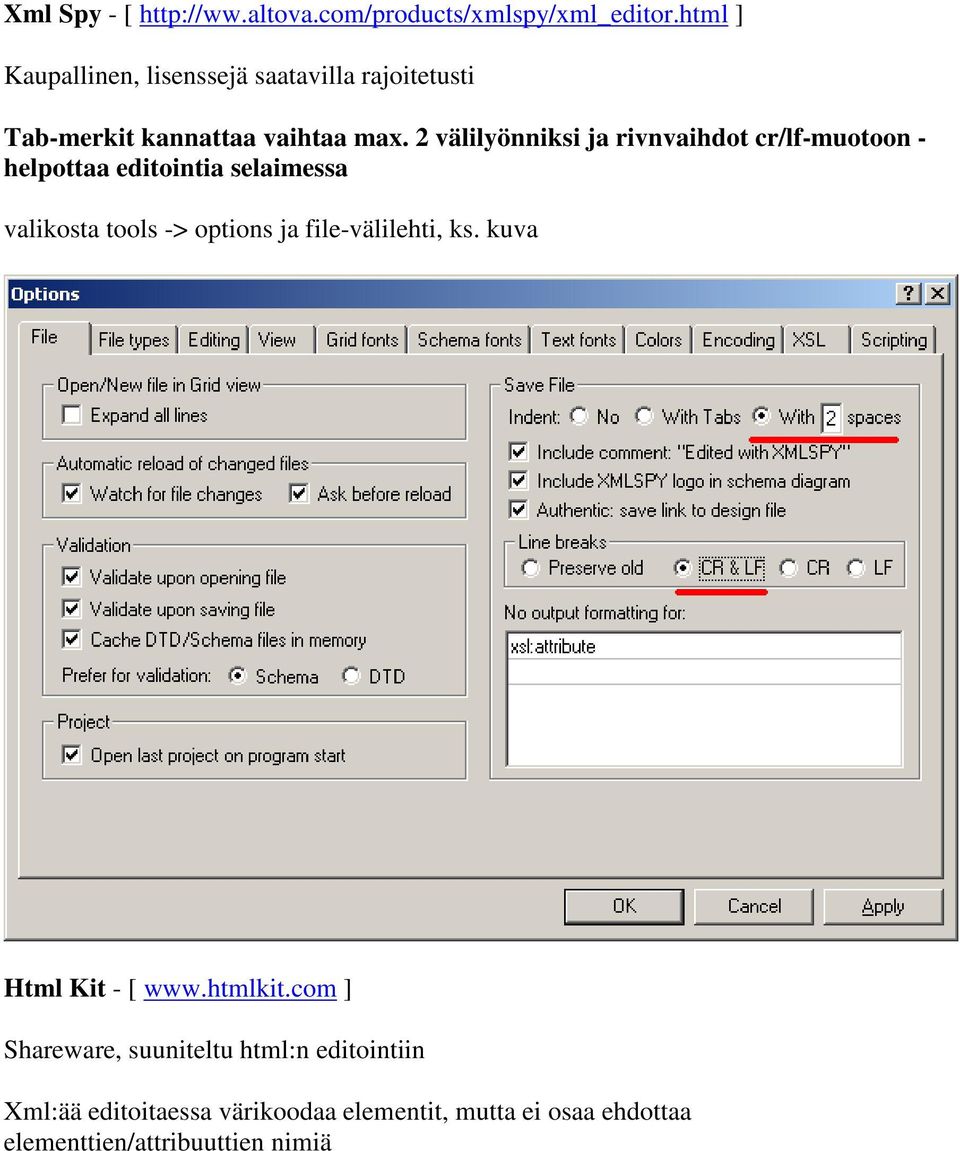This screenshot has height=1151, width=960.
Task: Select the Grid fonts tab
Action: click(362, 340)
